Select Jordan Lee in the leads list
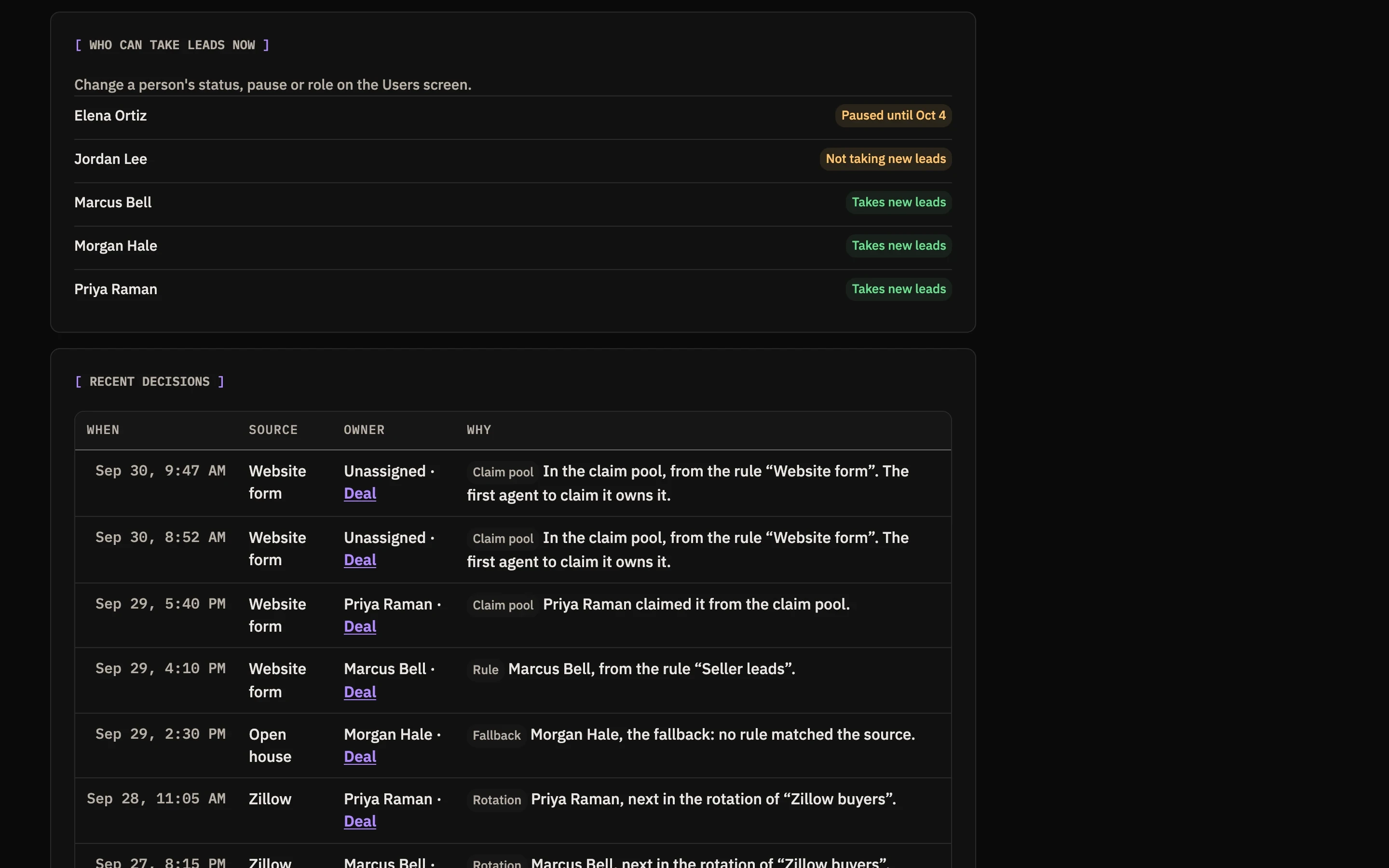Viewport: 1389px width, 868px height. (x=110, y=159)
